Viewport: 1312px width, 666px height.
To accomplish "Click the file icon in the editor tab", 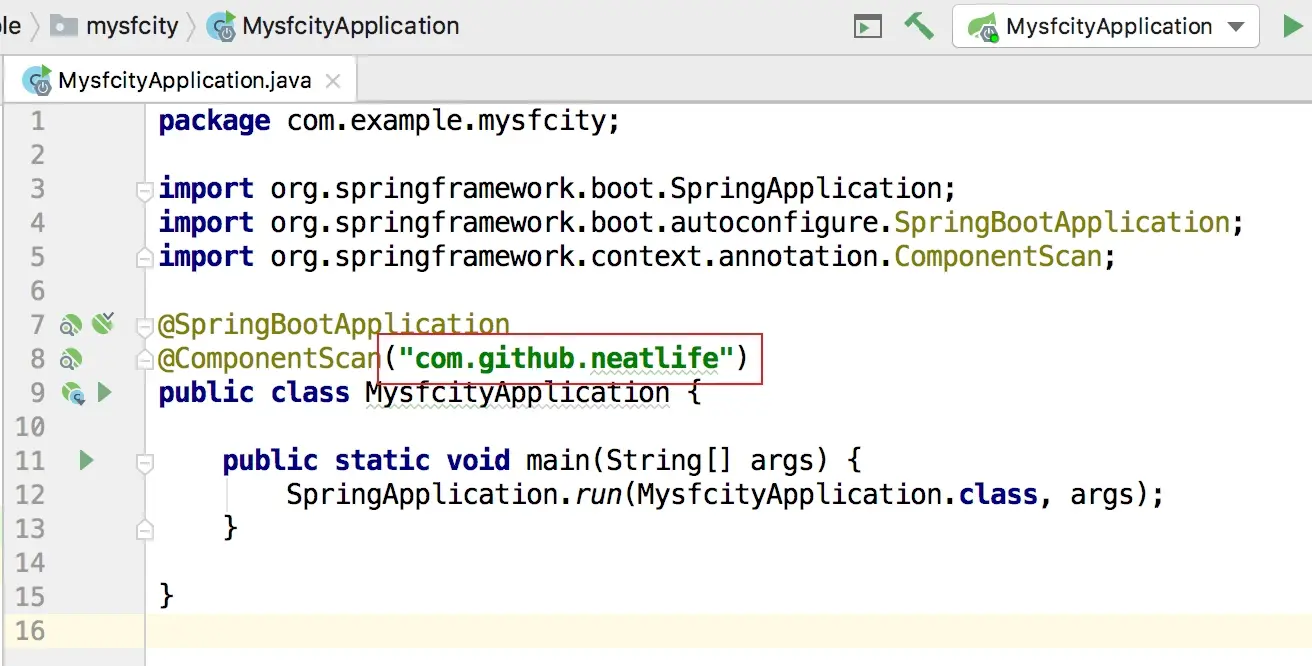I will tap(37, 81).
